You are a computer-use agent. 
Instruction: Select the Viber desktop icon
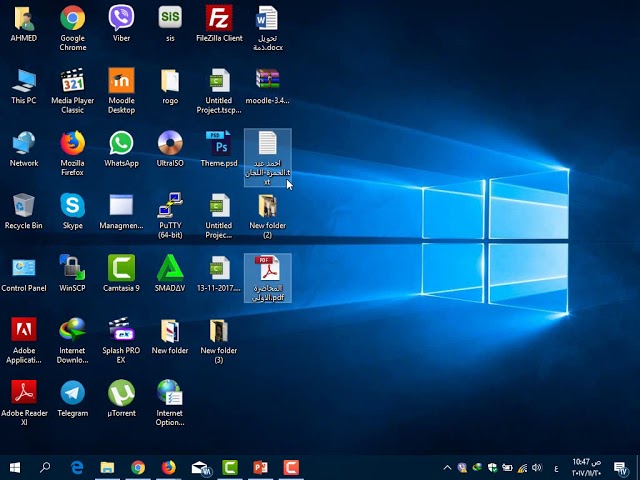(121, 24)
